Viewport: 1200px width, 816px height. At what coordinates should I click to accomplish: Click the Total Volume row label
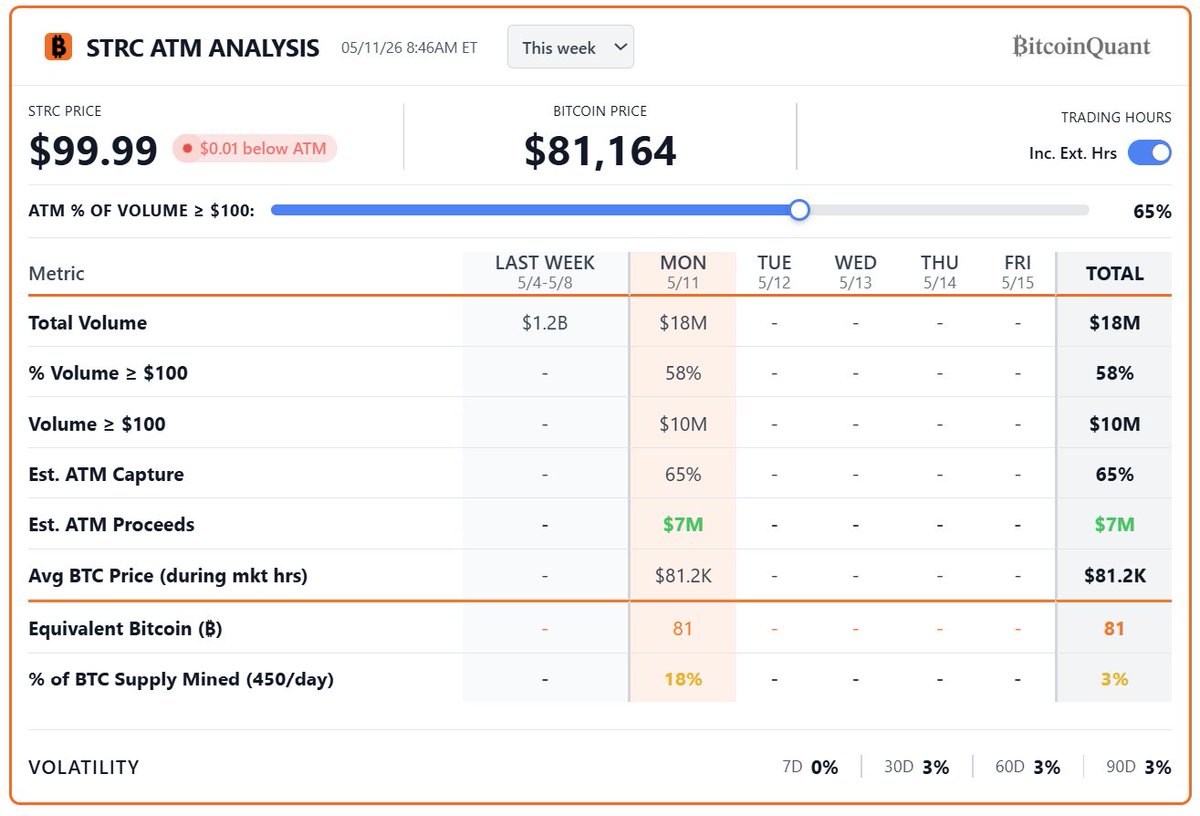point(88,323)
